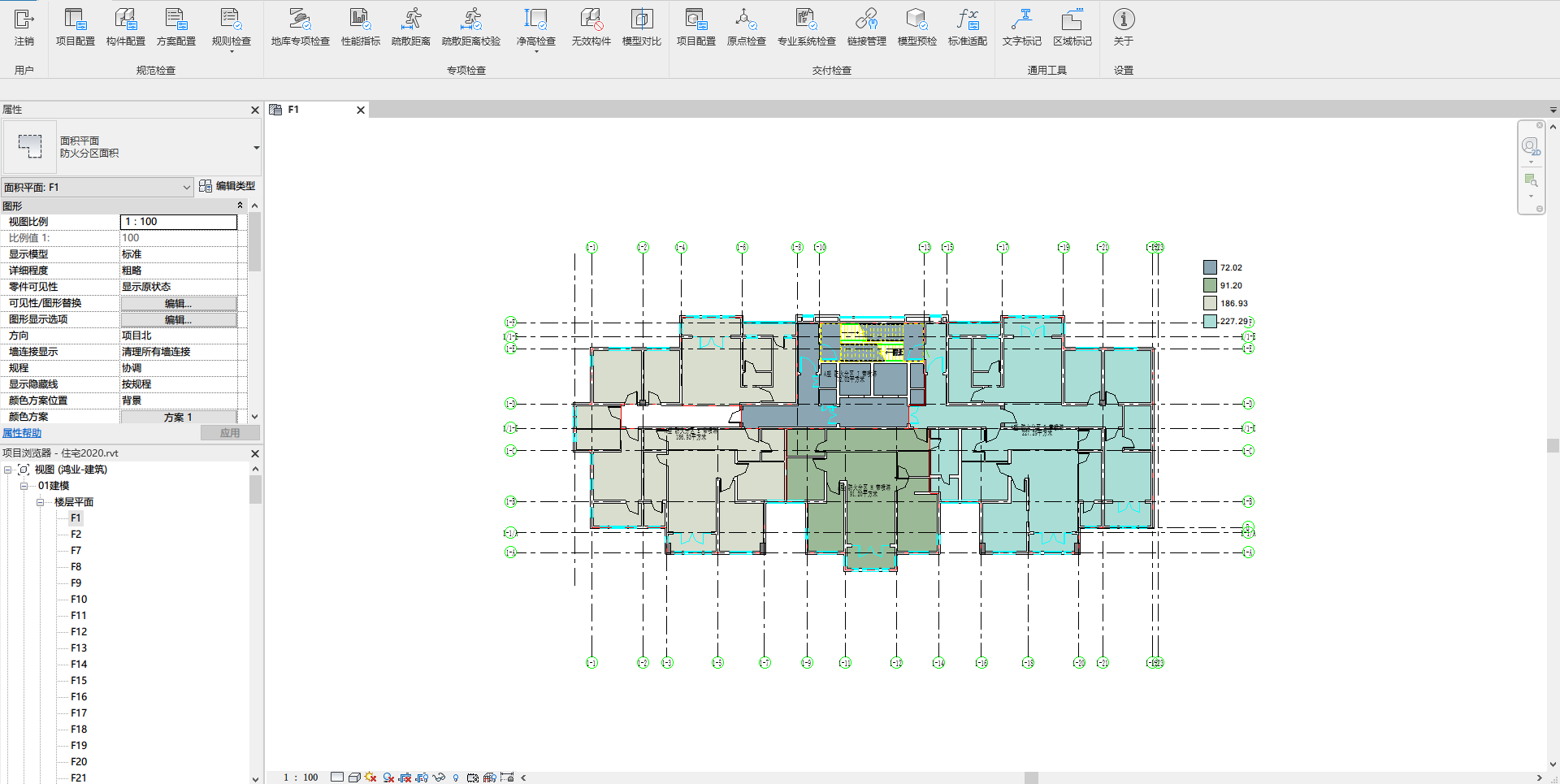The height and width of the screenshot is (784, 1560).
Task: Launch the 模型对比 model comparison tool
Action: (x=641, y=27)
